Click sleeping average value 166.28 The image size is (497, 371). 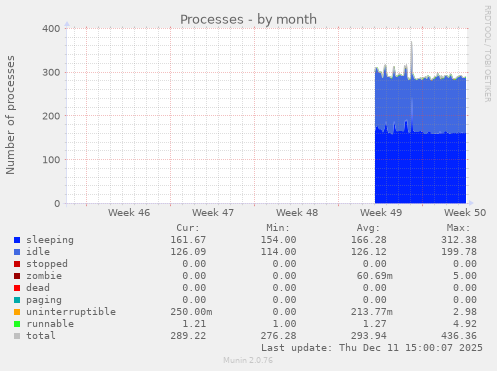pyautogui.click(x=369, y=240)
